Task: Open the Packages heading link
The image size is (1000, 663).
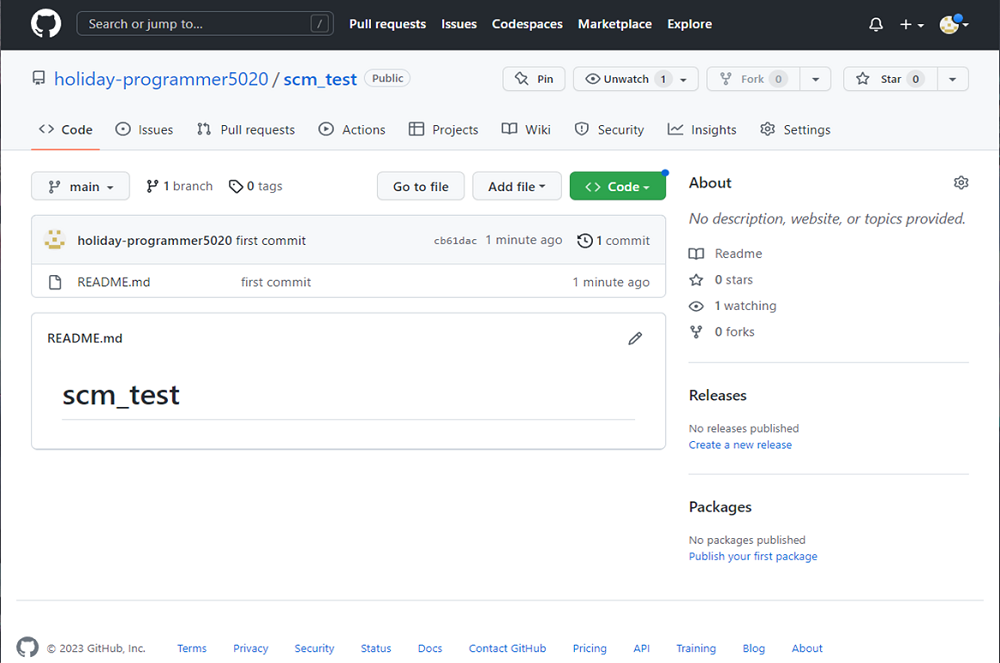Action: coord(720,507)
